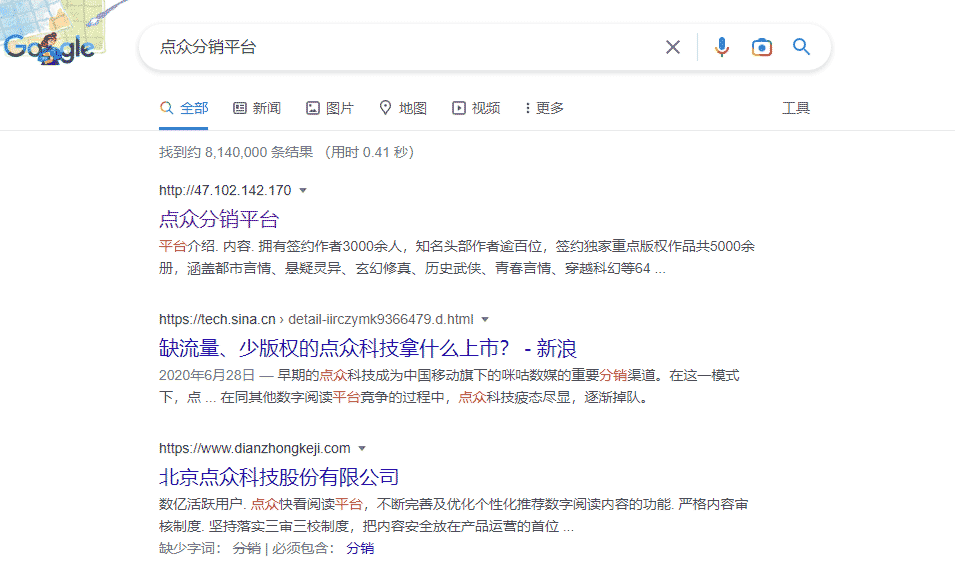Clear the search box with the X icon

point(672,46)
